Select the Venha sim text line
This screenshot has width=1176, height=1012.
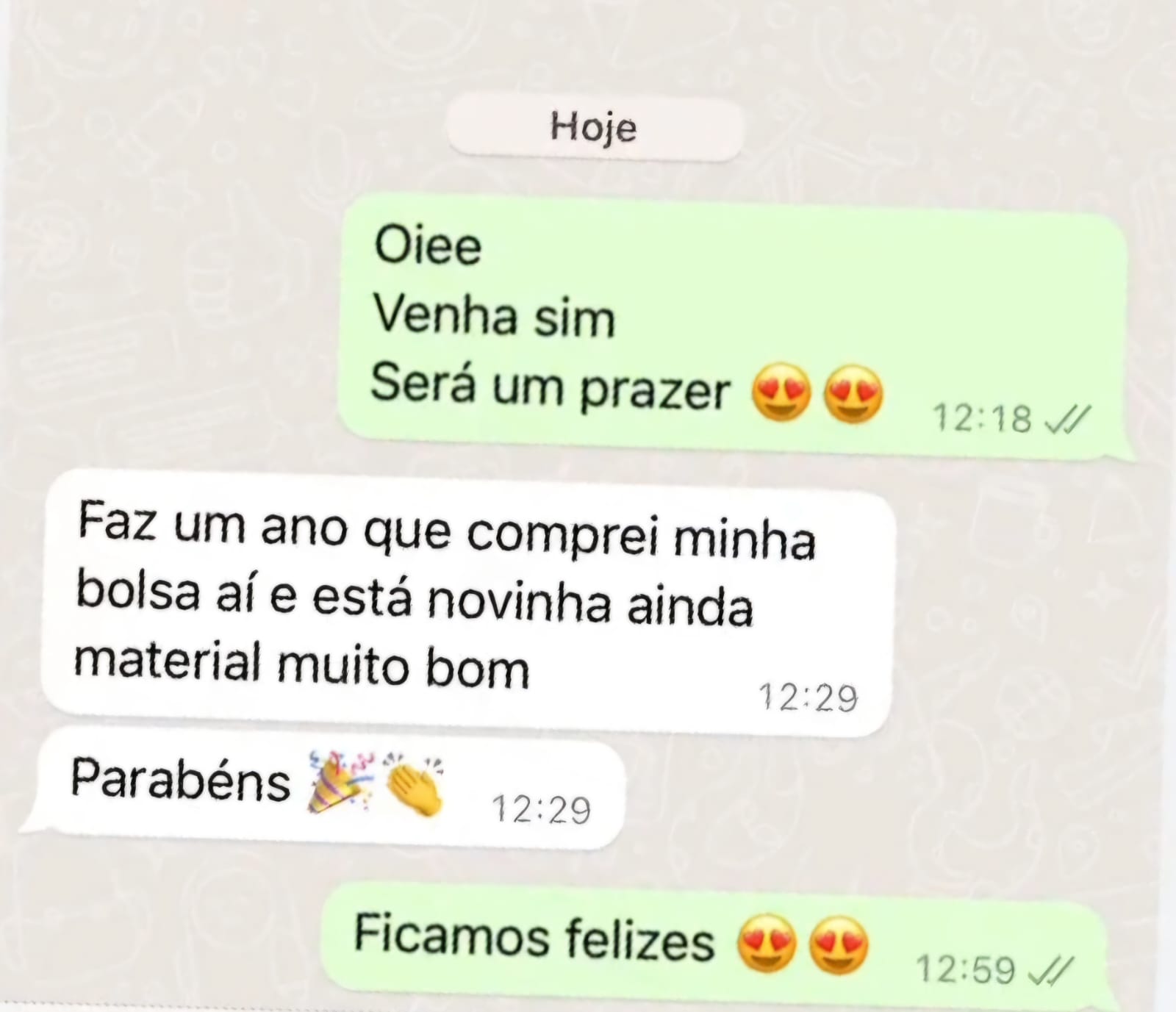coord(494,315)
